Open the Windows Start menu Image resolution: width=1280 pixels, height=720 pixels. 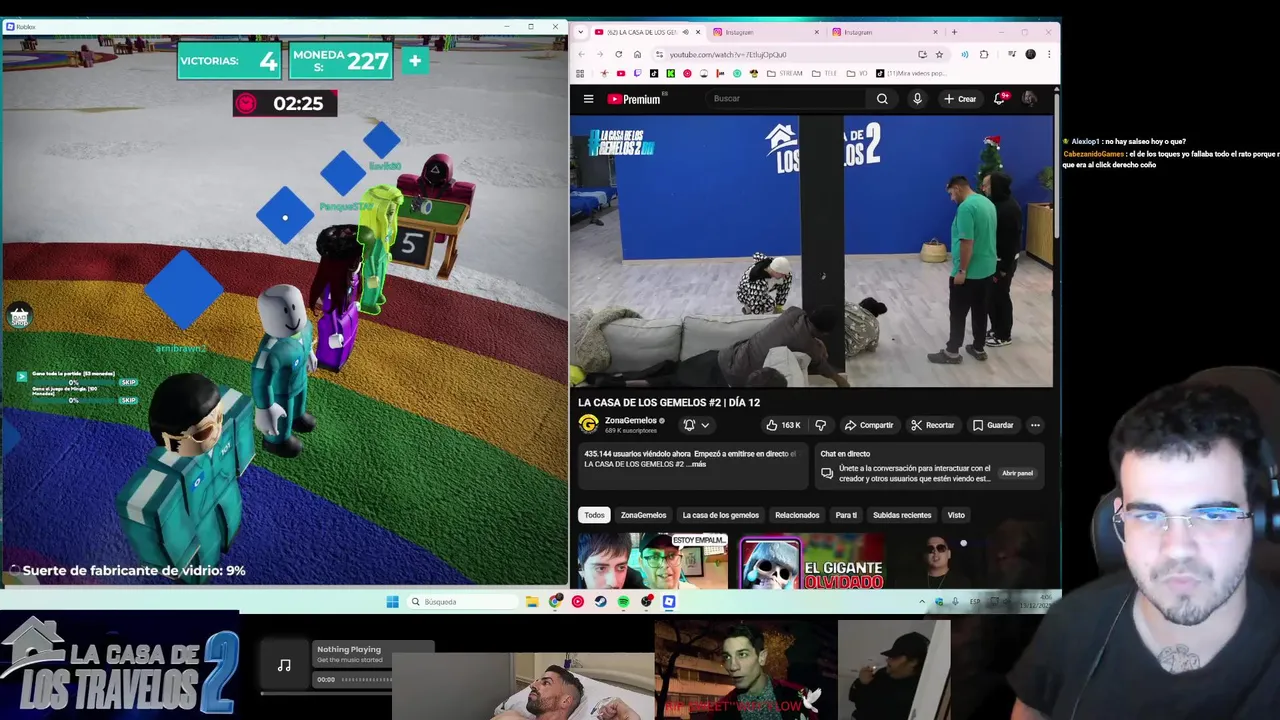click(392, 602)
